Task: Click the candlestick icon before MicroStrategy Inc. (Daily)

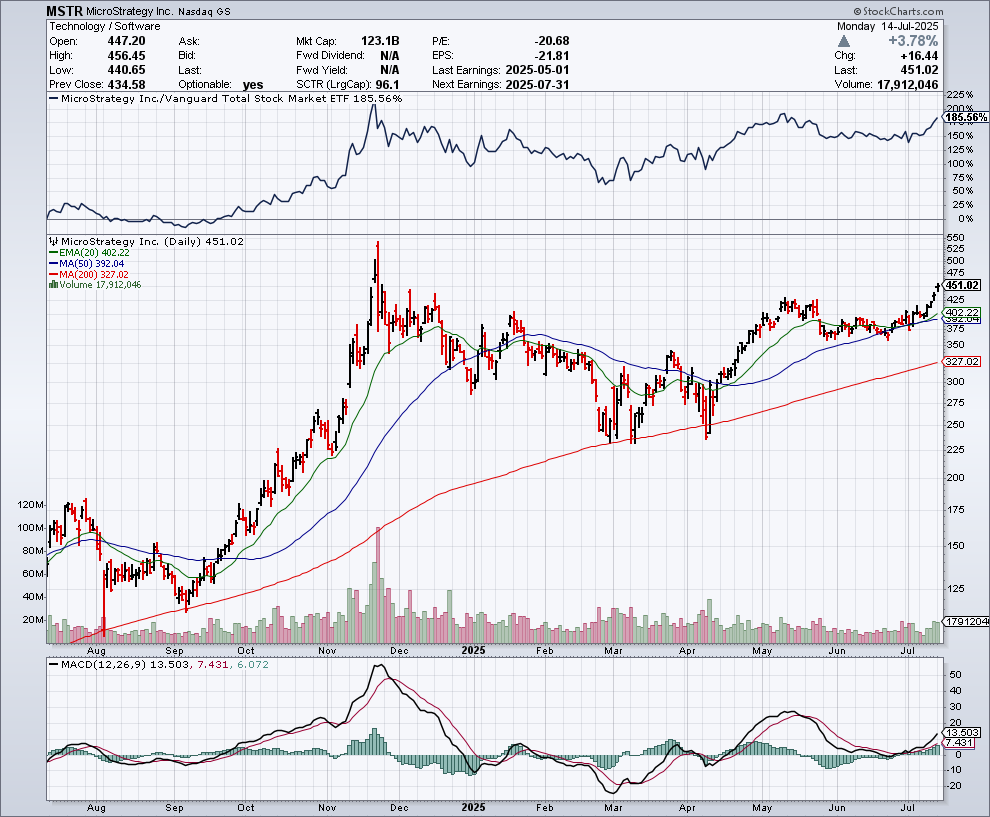Action: [x=54, y=241]
